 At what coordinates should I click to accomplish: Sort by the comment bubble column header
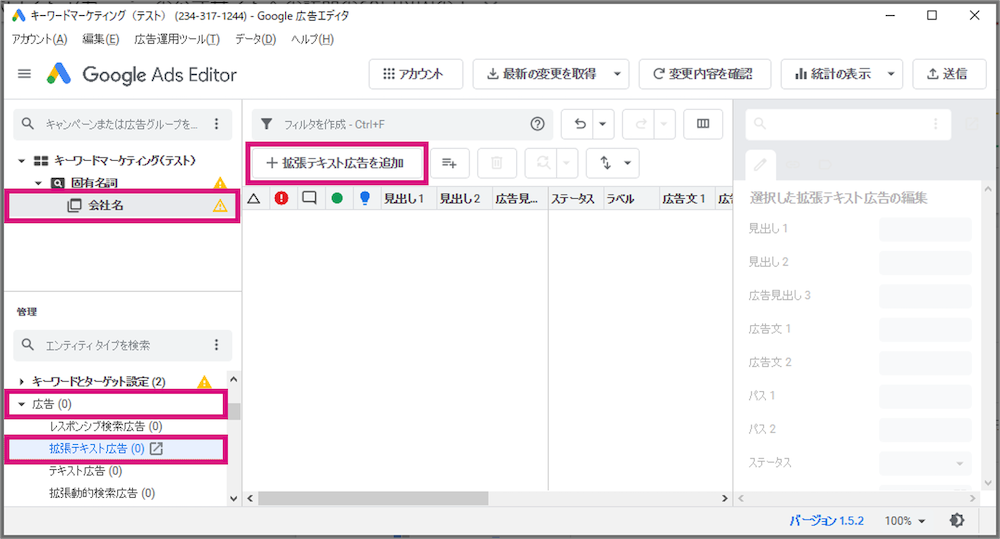click(309, 198)
